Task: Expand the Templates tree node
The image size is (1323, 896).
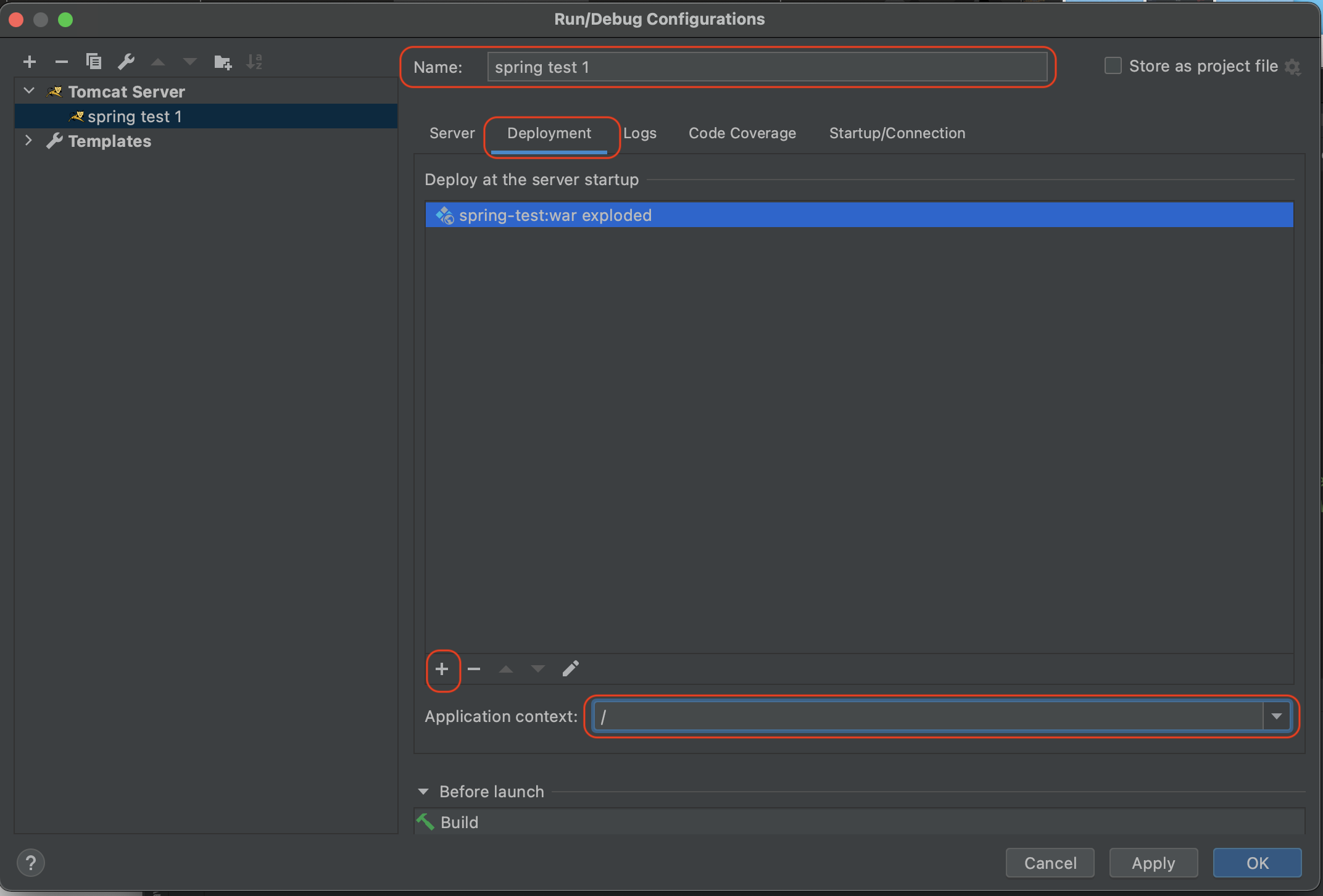Action: pos(28,141)
